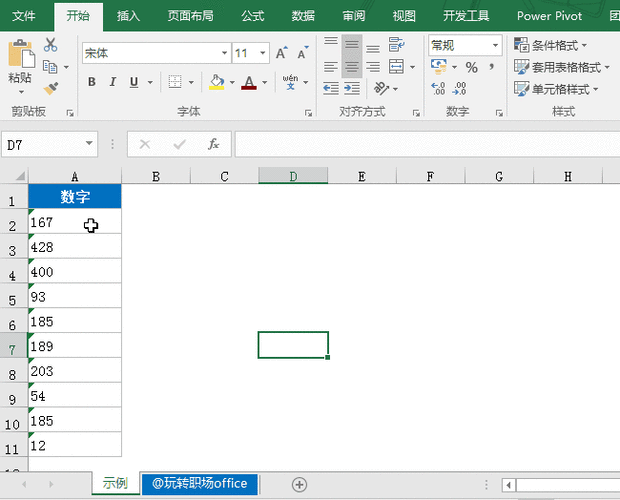This screenshot has height=500, width=620.
Task: Apply red font color A
Action: (x=249, y=82)
